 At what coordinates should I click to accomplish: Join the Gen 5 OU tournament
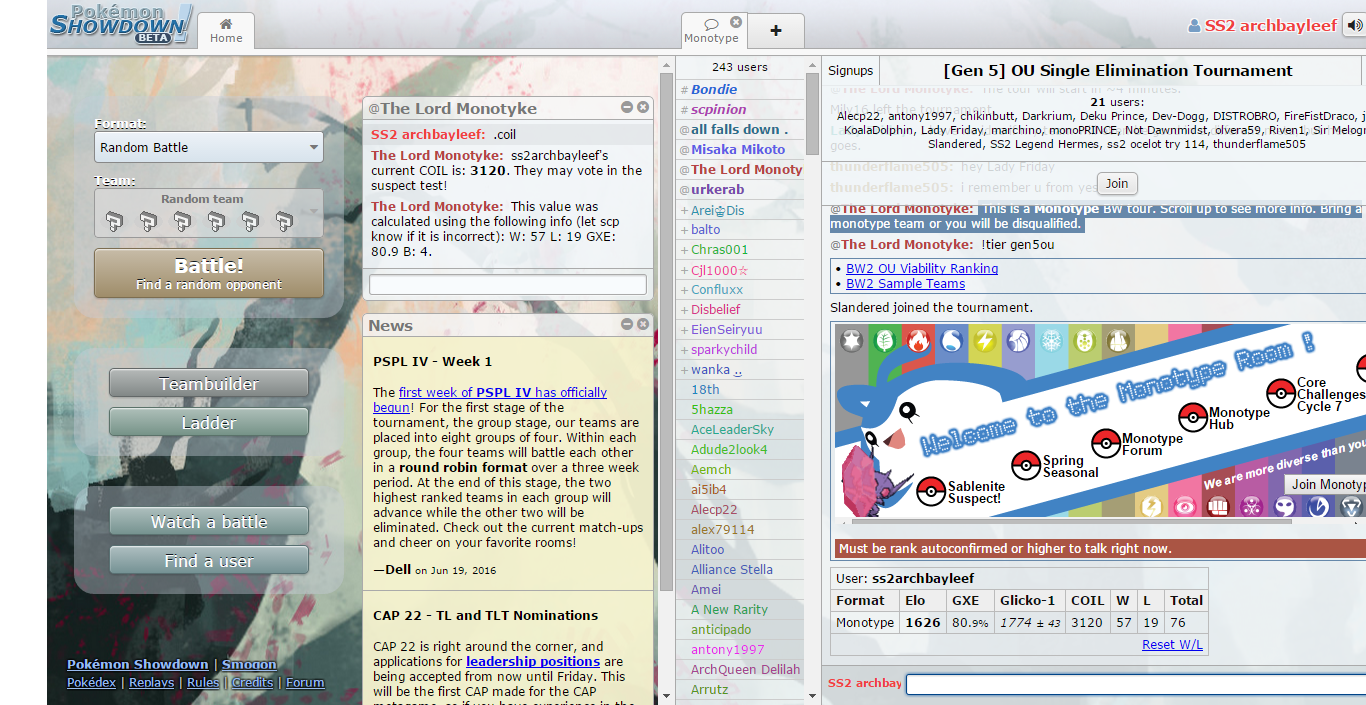point(1117,183)
